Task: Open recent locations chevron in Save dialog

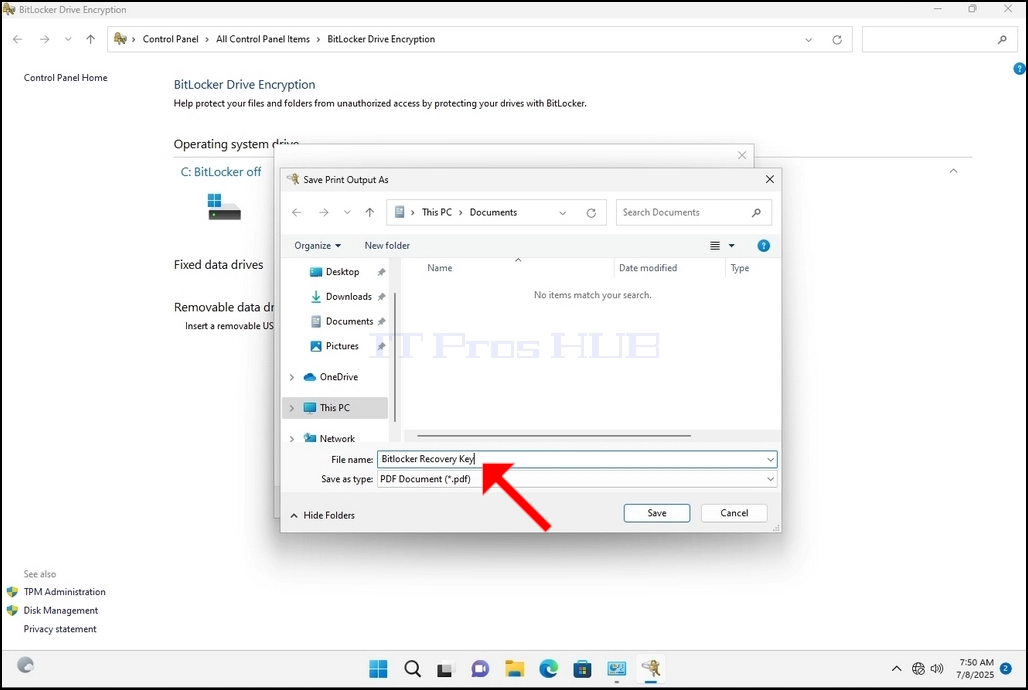Action: pyautogui.click(x=347, y=213)
